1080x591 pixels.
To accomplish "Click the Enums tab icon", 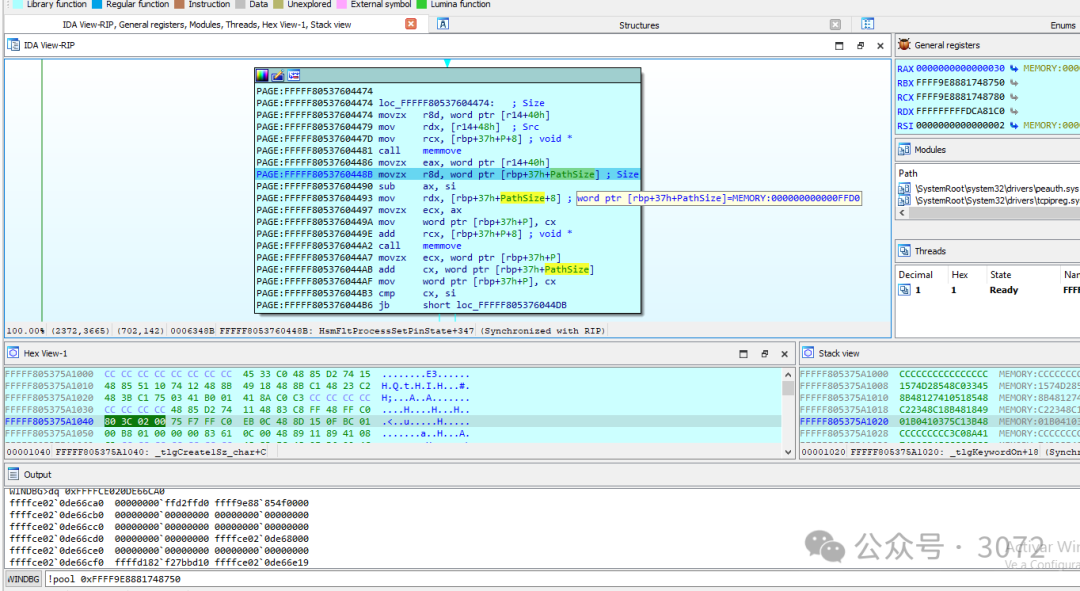I will pyautogui.click(x=867, y=24).
